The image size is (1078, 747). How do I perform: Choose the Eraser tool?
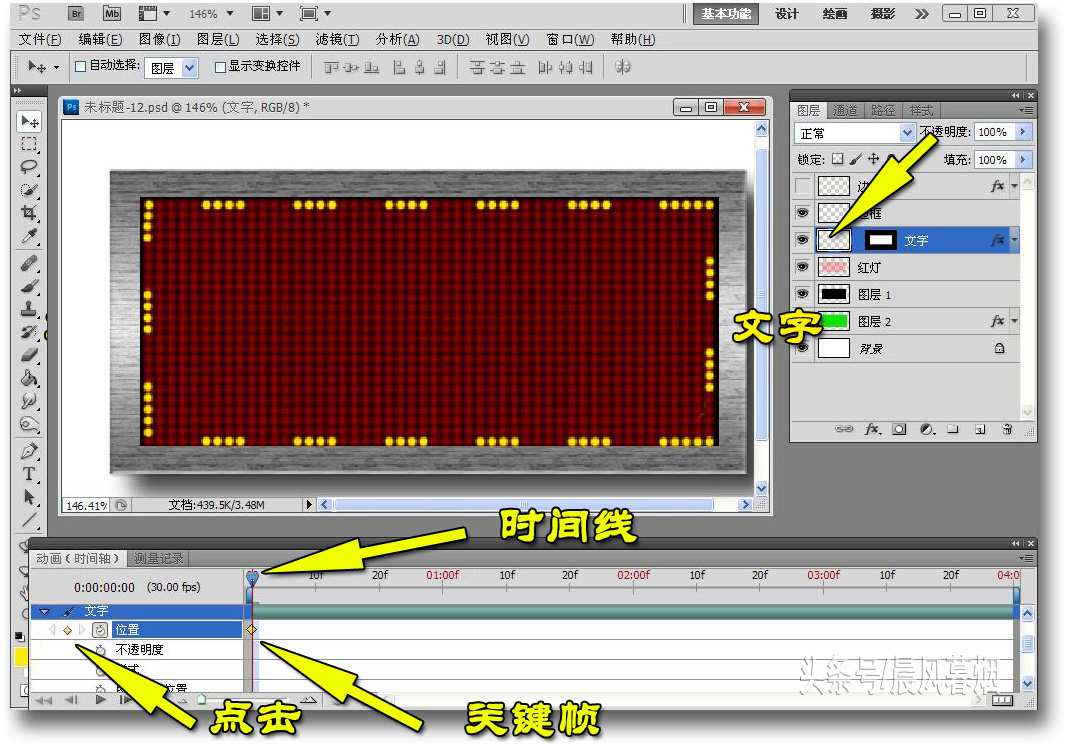click(x=29, y=354)
